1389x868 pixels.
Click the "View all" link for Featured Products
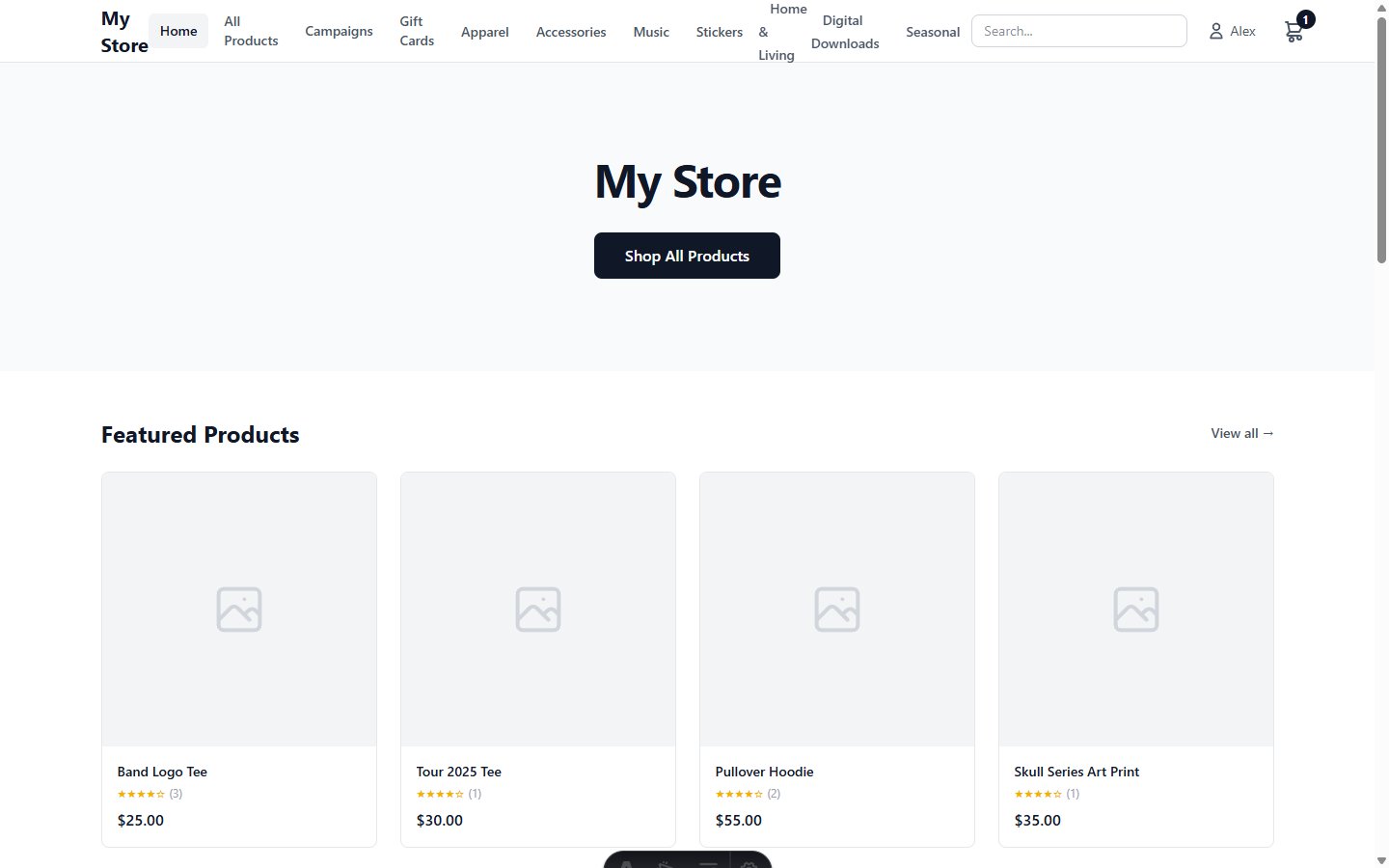(x=1241, y=433)
